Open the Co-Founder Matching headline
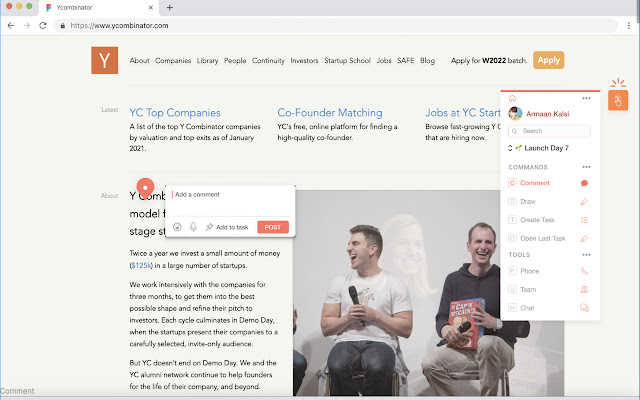The image size is (640, 400). click(330, 112)
